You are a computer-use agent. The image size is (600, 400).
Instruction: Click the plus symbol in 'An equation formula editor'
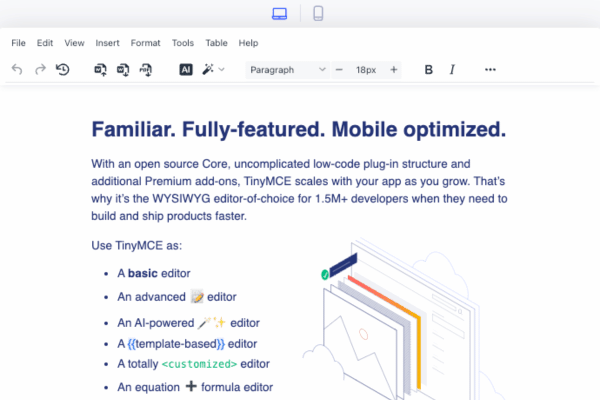point(191,386)
